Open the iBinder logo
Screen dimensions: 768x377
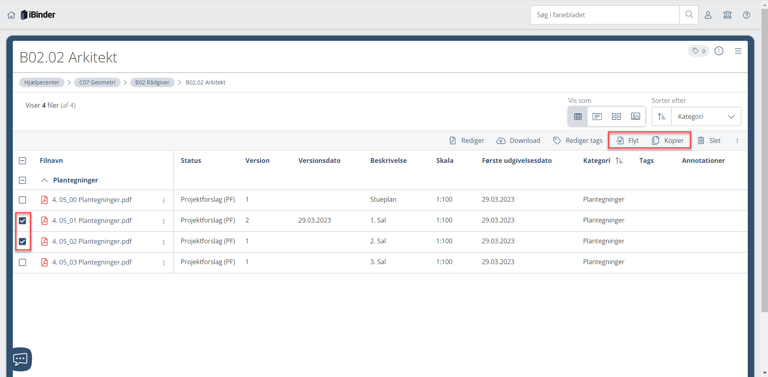[38, 15]
